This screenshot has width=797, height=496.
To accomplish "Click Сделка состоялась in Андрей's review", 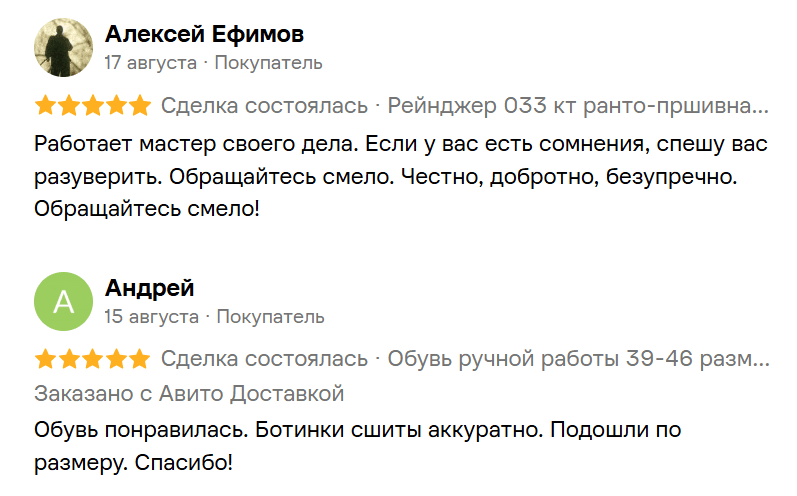I will point(264,359).
